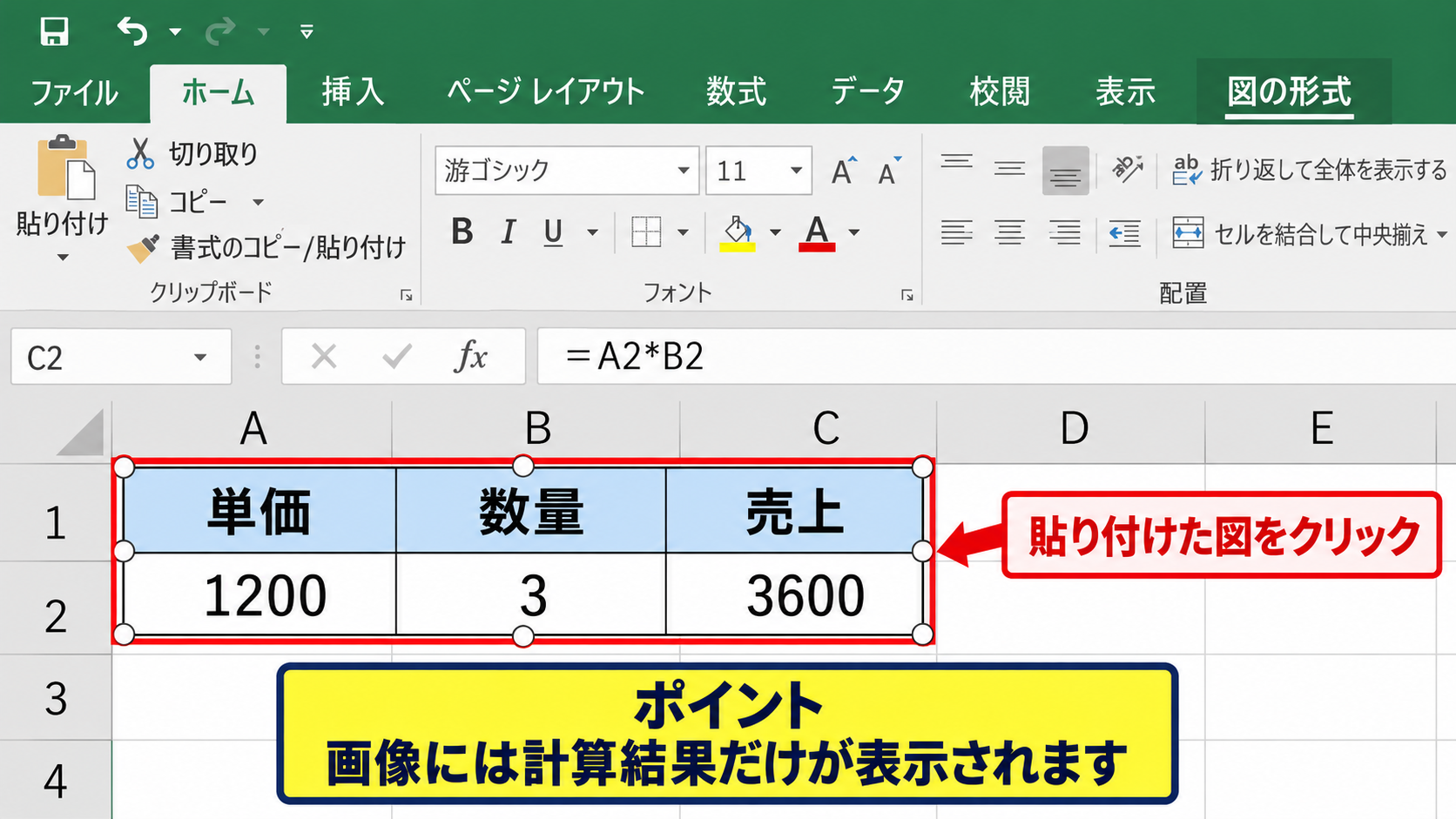Apply yellow fill color bucket
Screen dimensions: 1456x819
coord(738,233)
